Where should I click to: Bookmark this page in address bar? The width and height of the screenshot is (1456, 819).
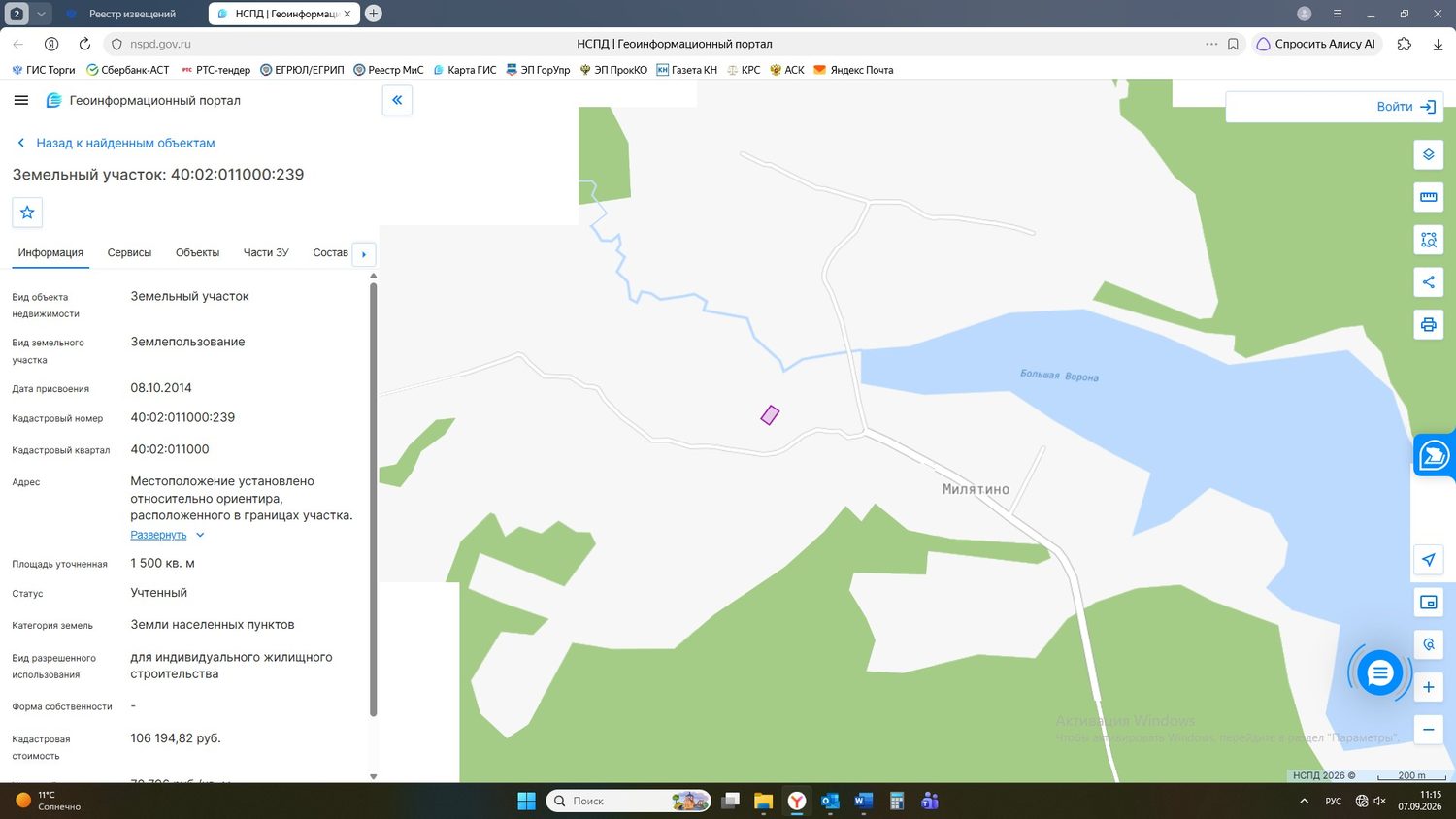click(1233, 44)
